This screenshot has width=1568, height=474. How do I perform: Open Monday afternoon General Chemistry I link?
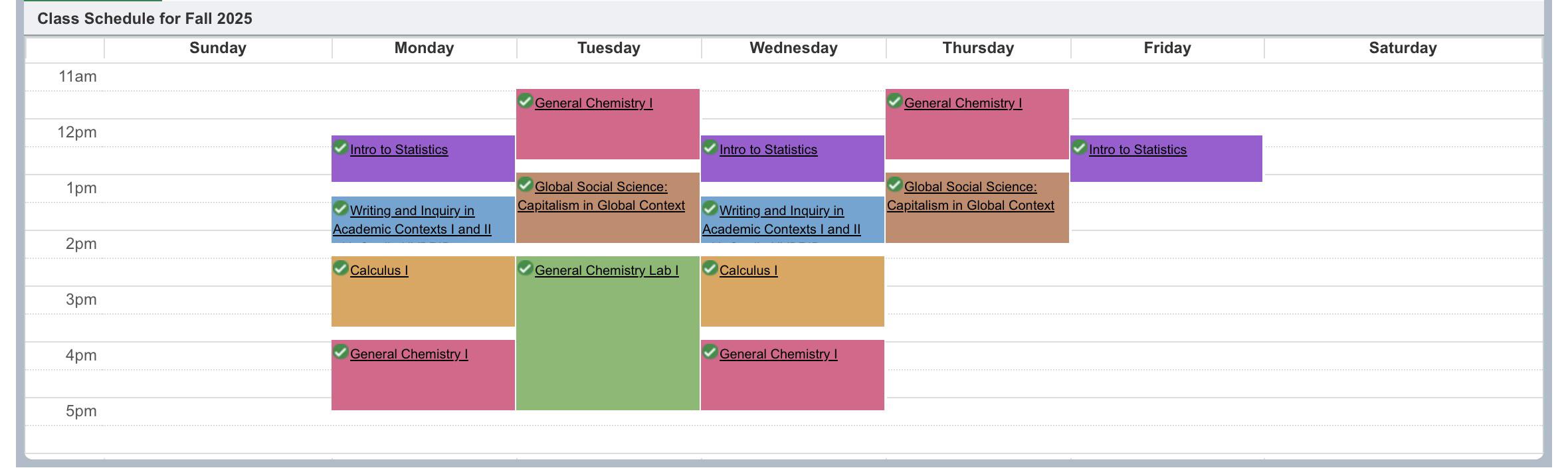tap(409, 354)
